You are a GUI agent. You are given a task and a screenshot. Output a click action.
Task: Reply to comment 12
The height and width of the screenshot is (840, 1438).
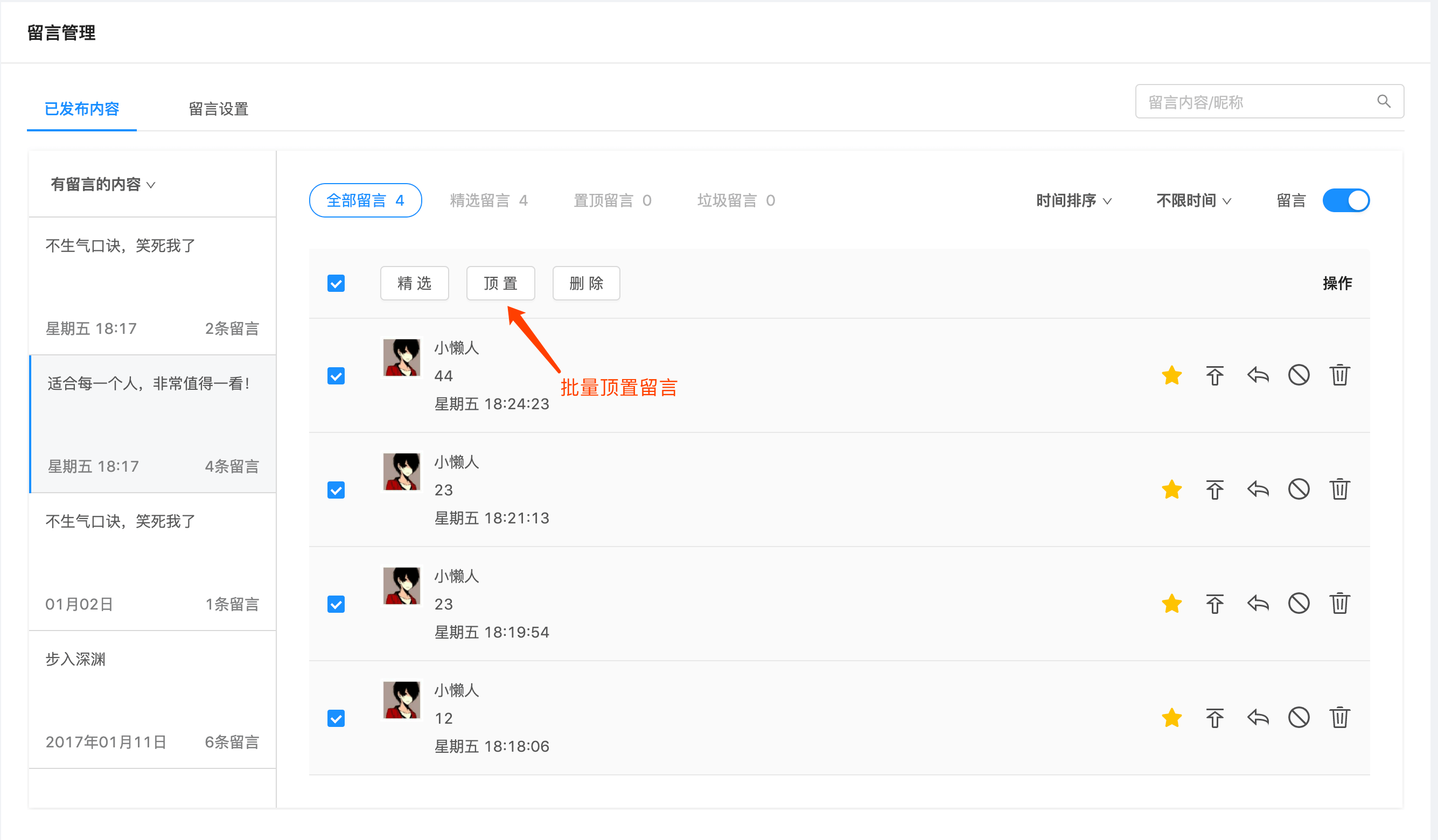[1258, 718]
